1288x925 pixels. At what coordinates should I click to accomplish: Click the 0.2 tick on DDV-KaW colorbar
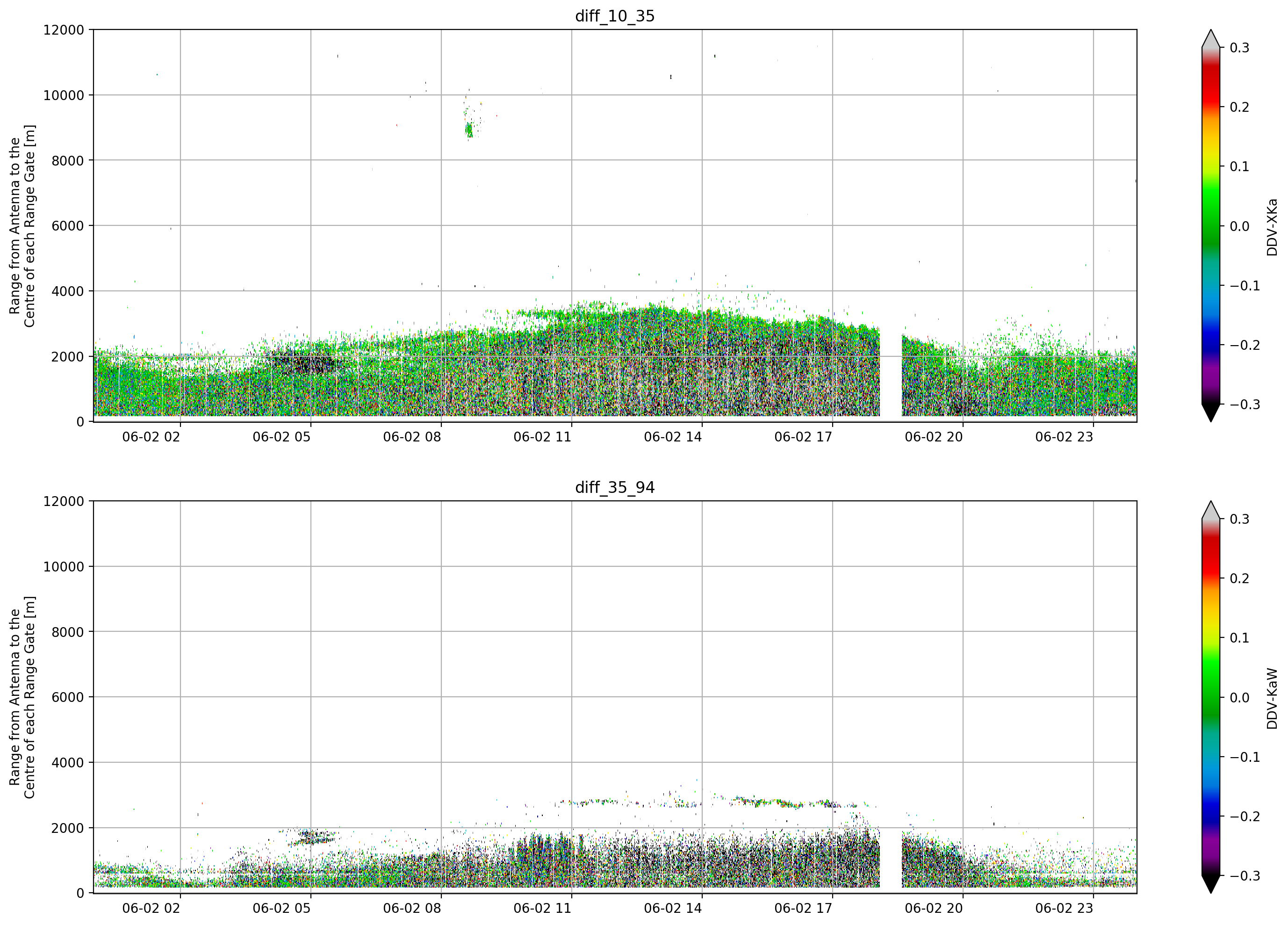1240,578
